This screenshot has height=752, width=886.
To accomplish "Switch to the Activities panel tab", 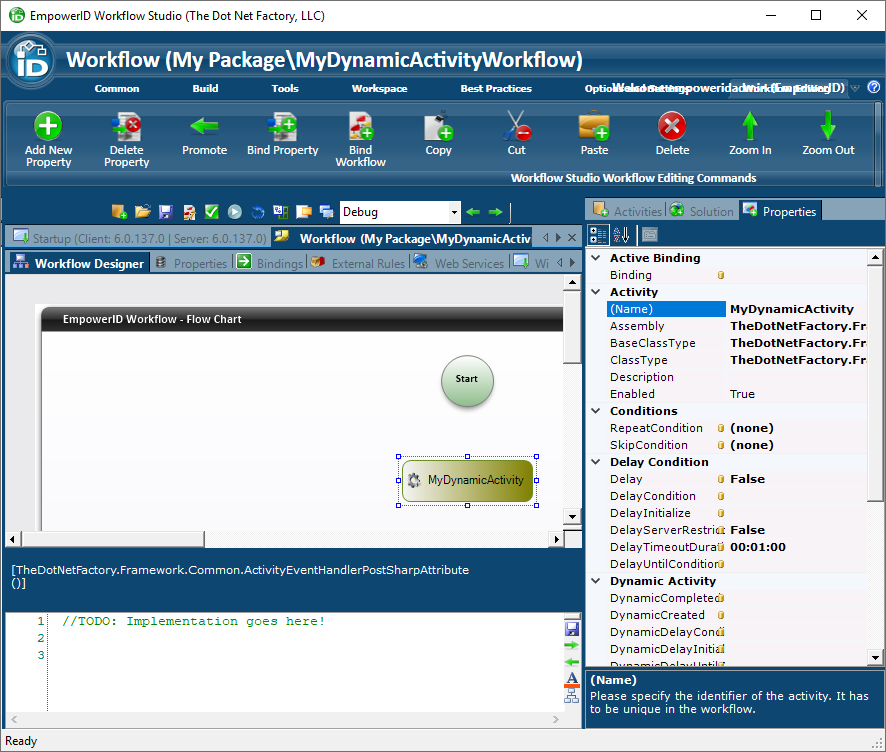I will [627, 211].
